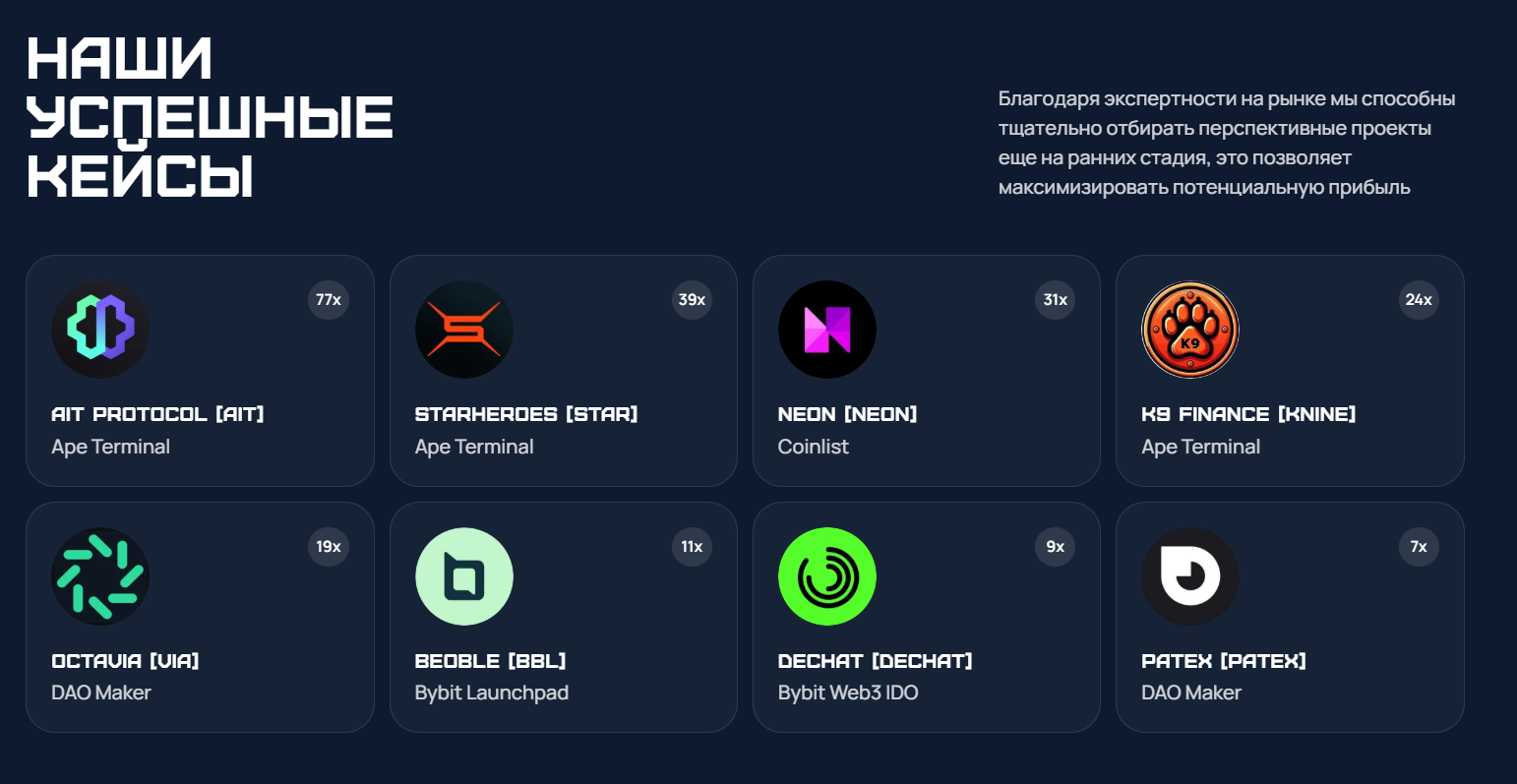Click the StarHeroes red S logo
The height and width of the screenshot is (784, 1517).
(464, 330)
